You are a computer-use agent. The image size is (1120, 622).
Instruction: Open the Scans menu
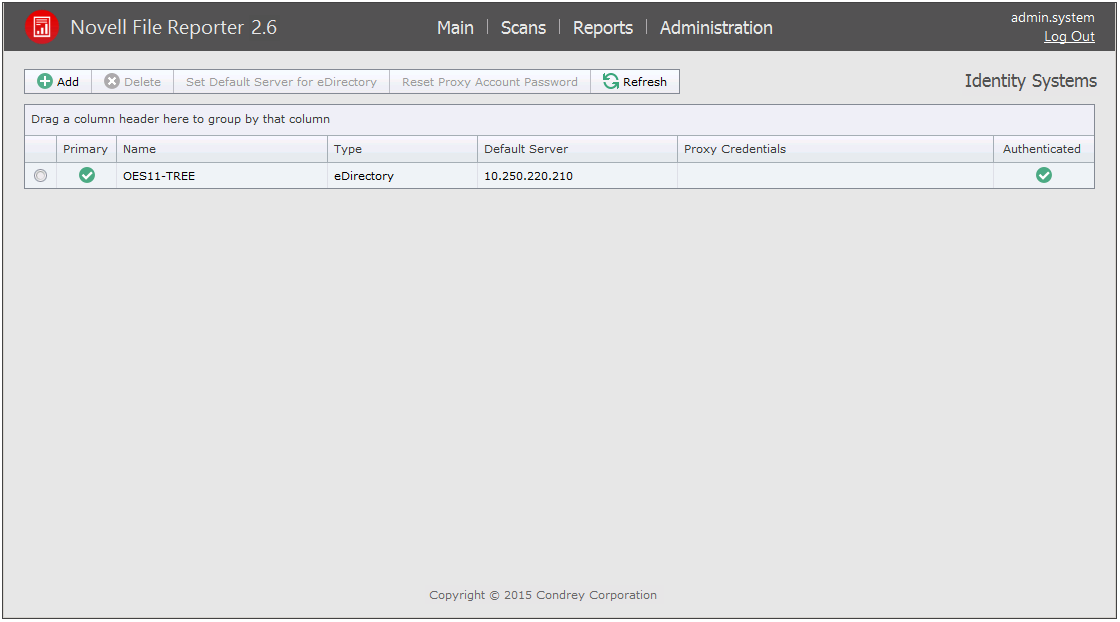pos(523,28)
